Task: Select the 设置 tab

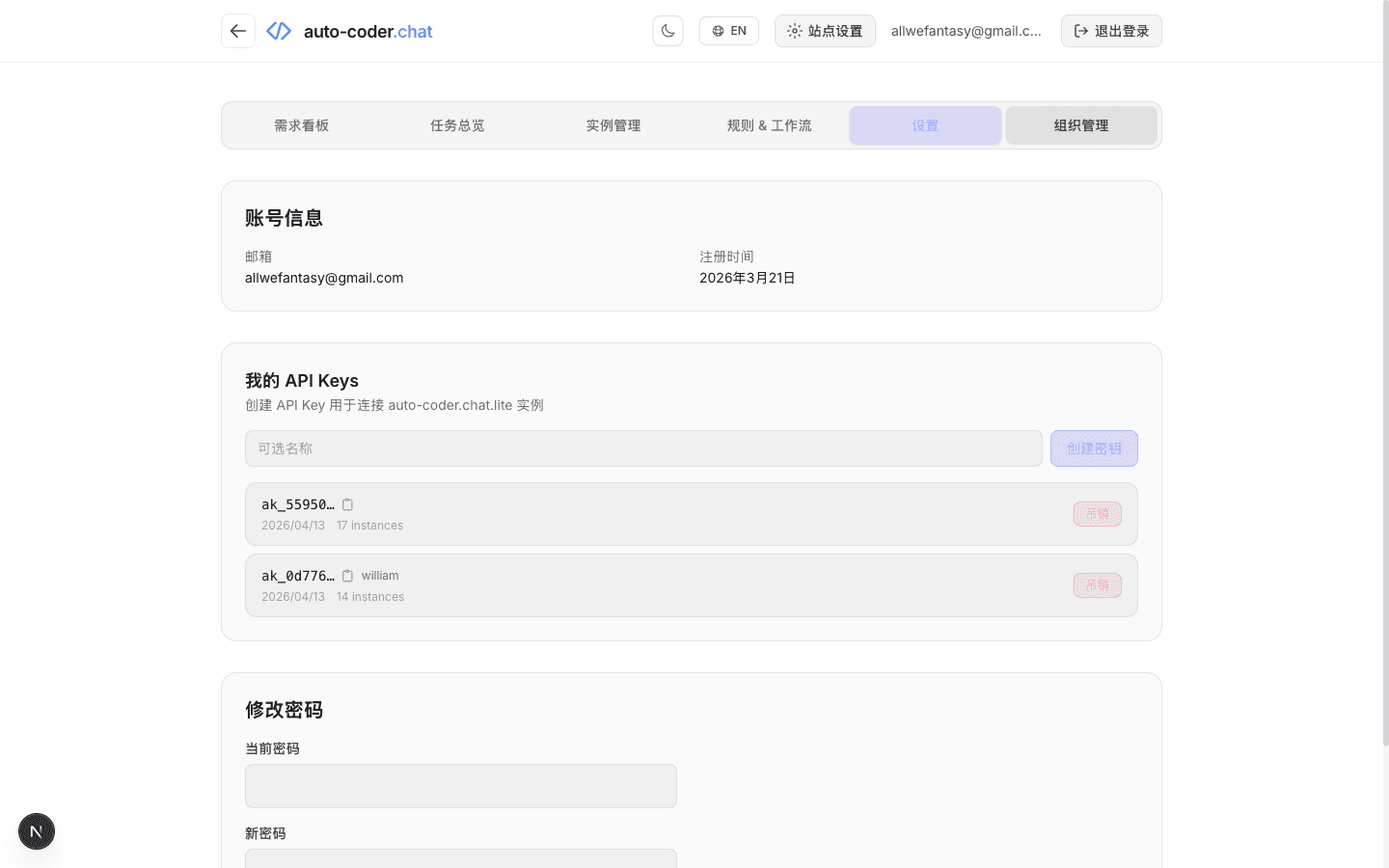Action: pyautogui.click(x=925, y=125)
